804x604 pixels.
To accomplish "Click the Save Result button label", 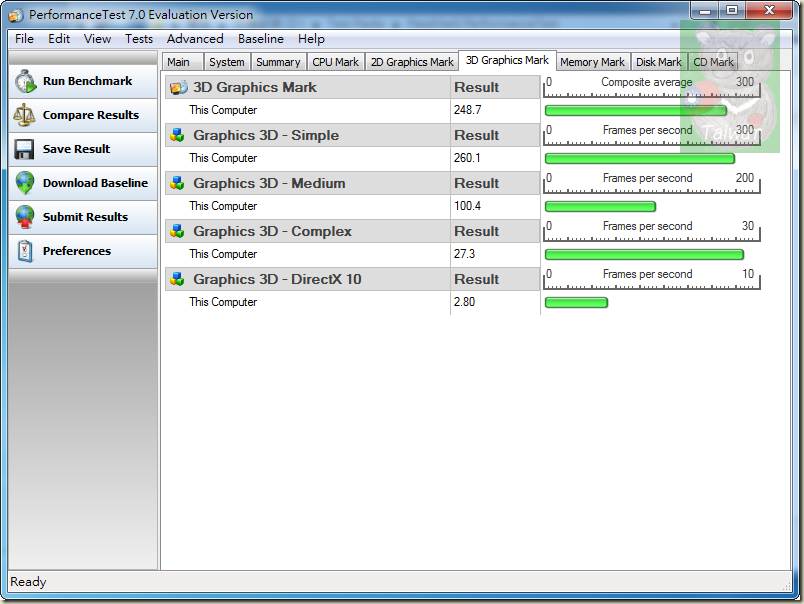I will click(76, 149).
